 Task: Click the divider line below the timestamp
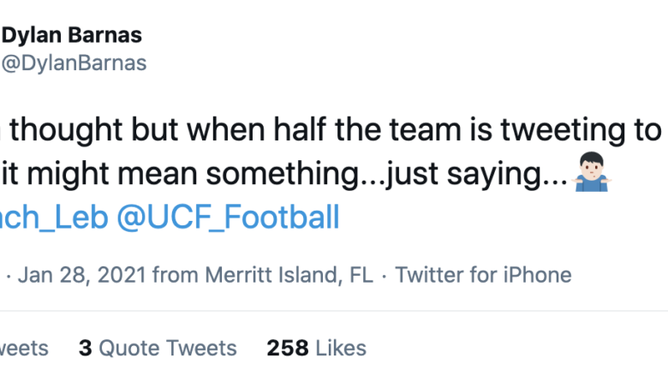point(334,311)
